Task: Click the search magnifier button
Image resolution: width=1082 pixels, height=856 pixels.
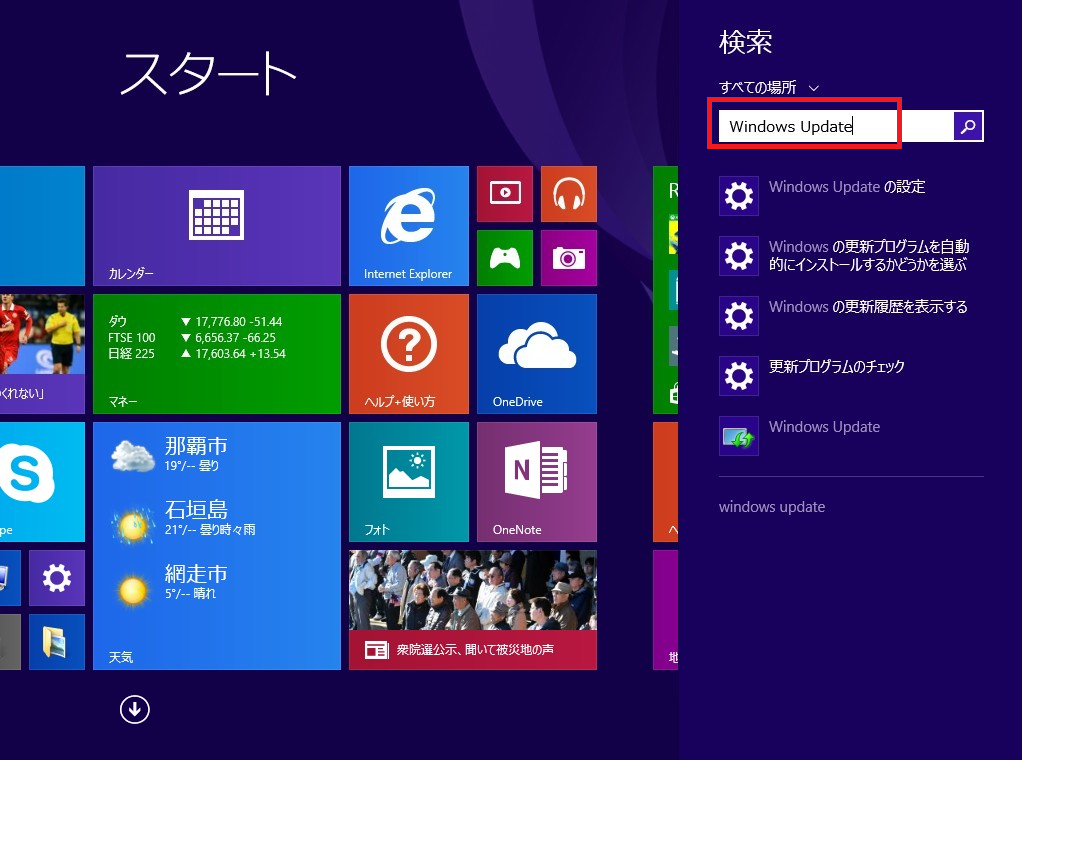Action: click(968, 126)
